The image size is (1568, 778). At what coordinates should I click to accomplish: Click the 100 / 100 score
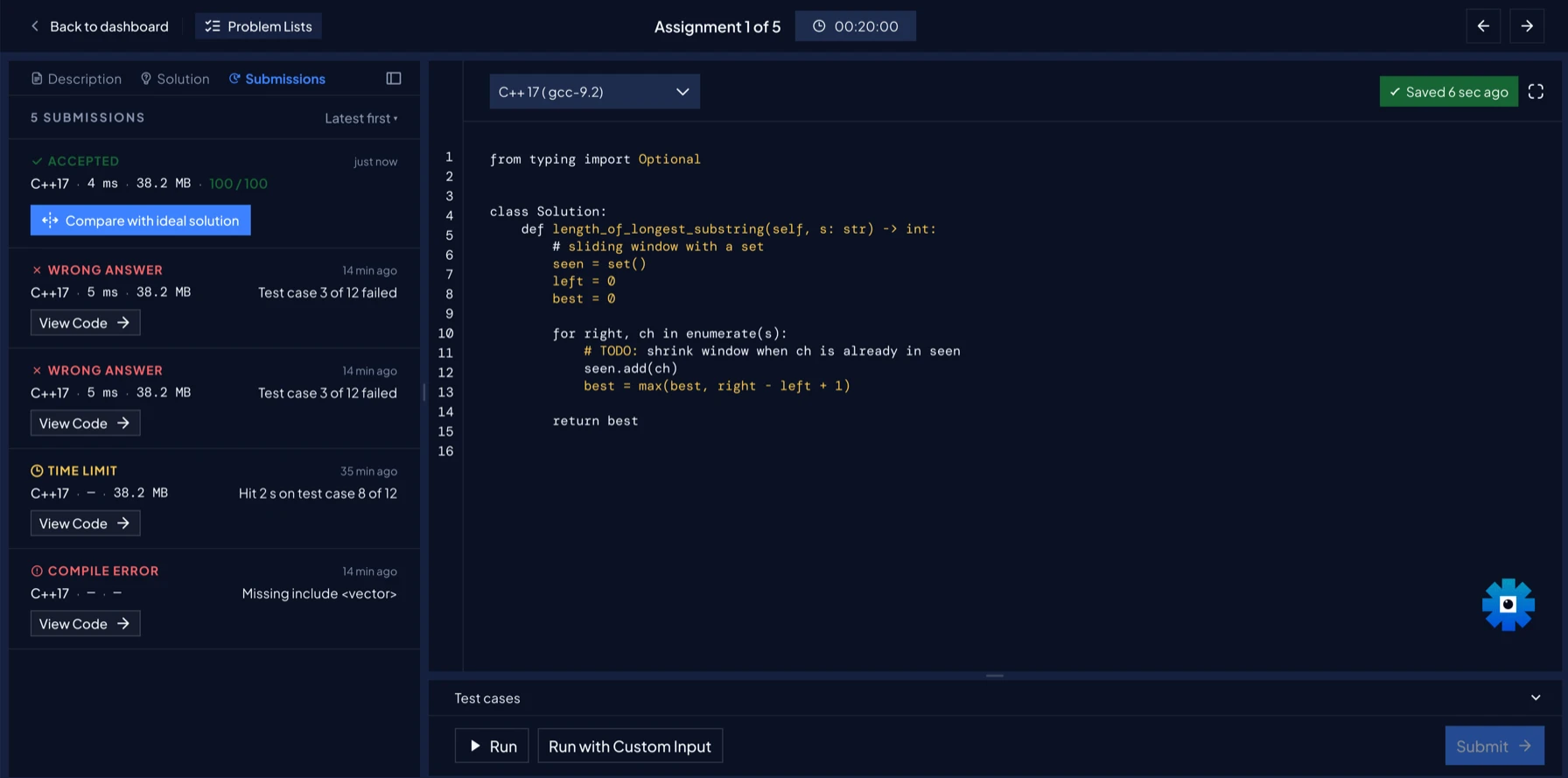coord(238,184)
